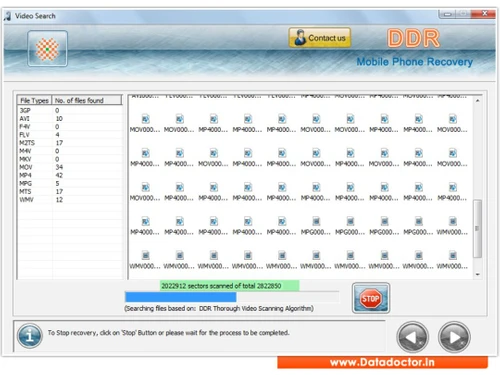Select the 3GP file type row
The width and height of the screenshot is (500, 375).
pos(70,110)
